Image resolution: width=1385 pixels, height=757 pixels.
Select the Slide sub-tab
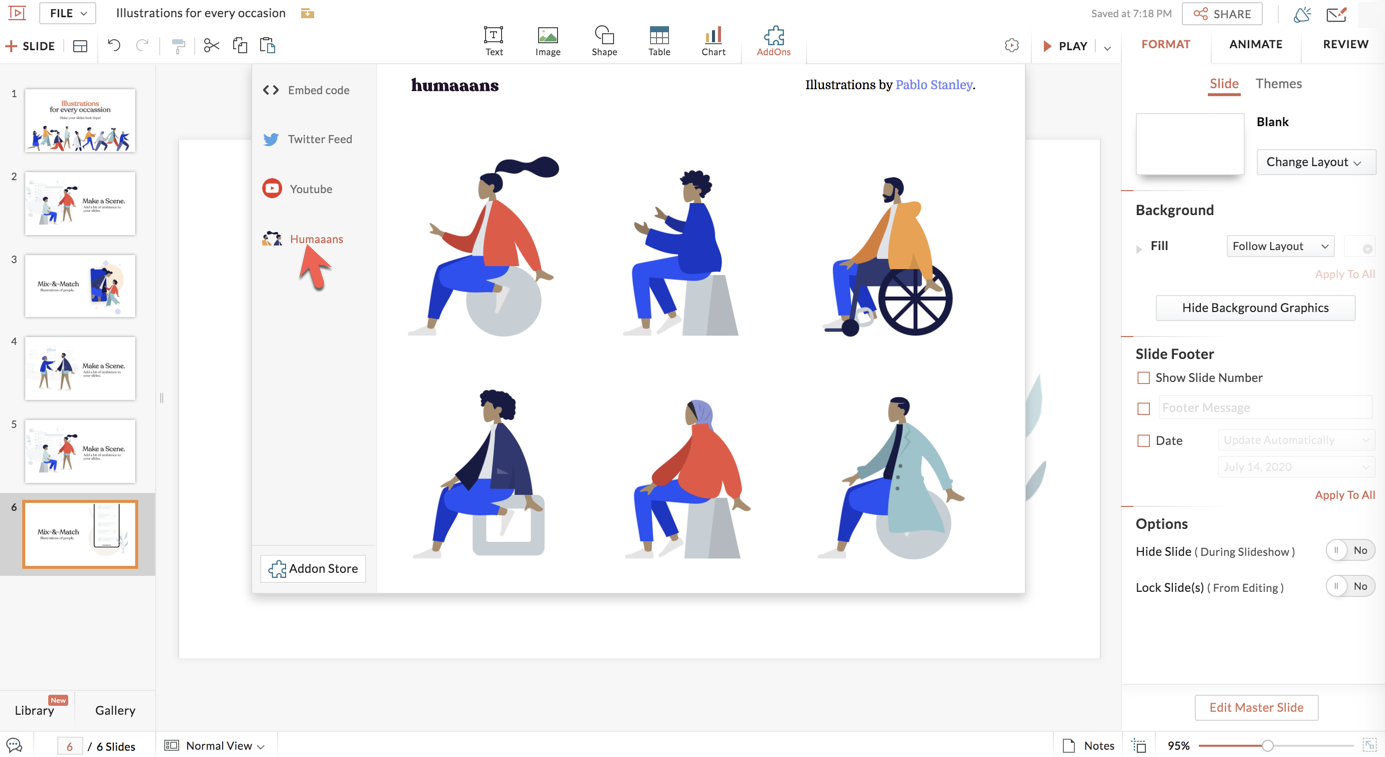pyautogui.click(x=1224, y=84)
